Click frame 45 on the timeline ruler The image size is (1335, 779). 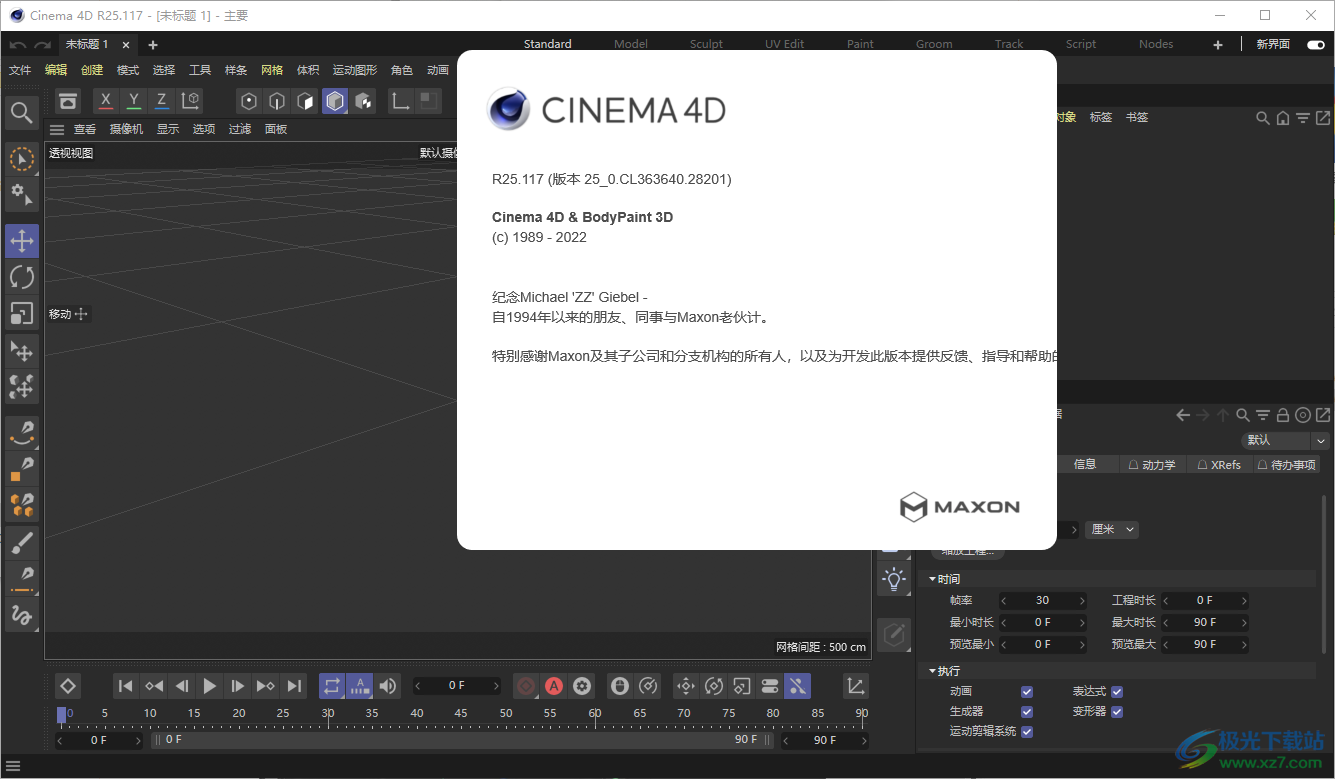460,712
